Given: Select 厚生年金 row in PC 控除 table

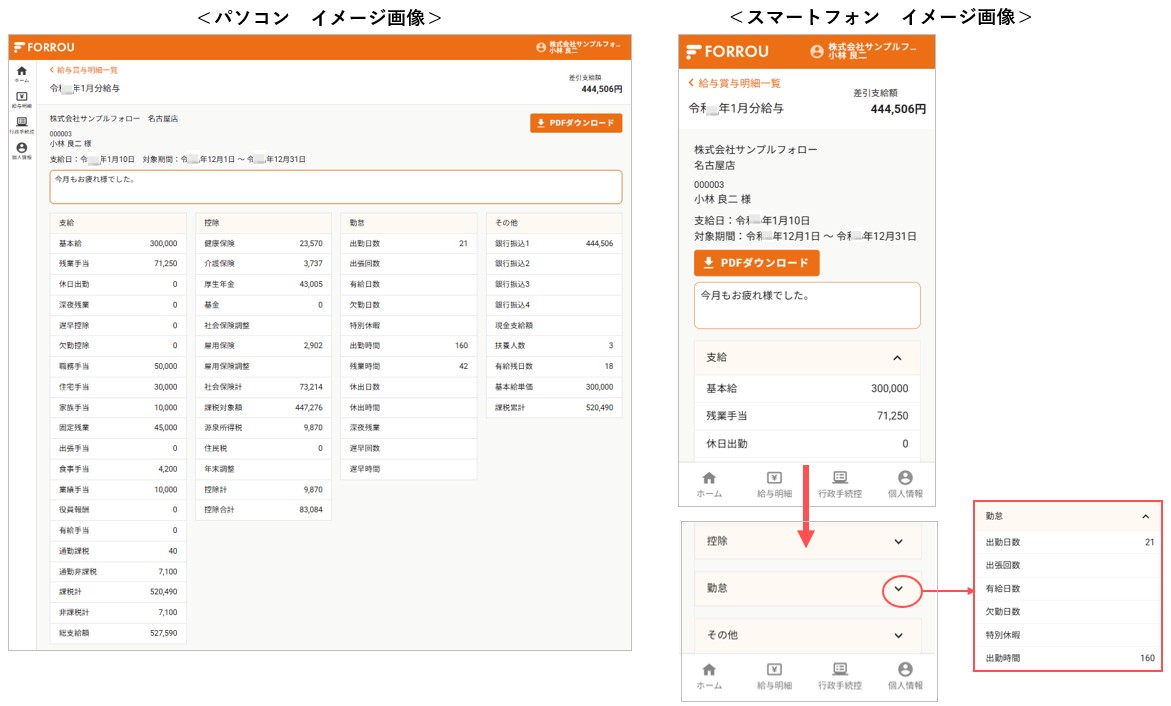Looking at the screenshot, I should pos(264,284).
